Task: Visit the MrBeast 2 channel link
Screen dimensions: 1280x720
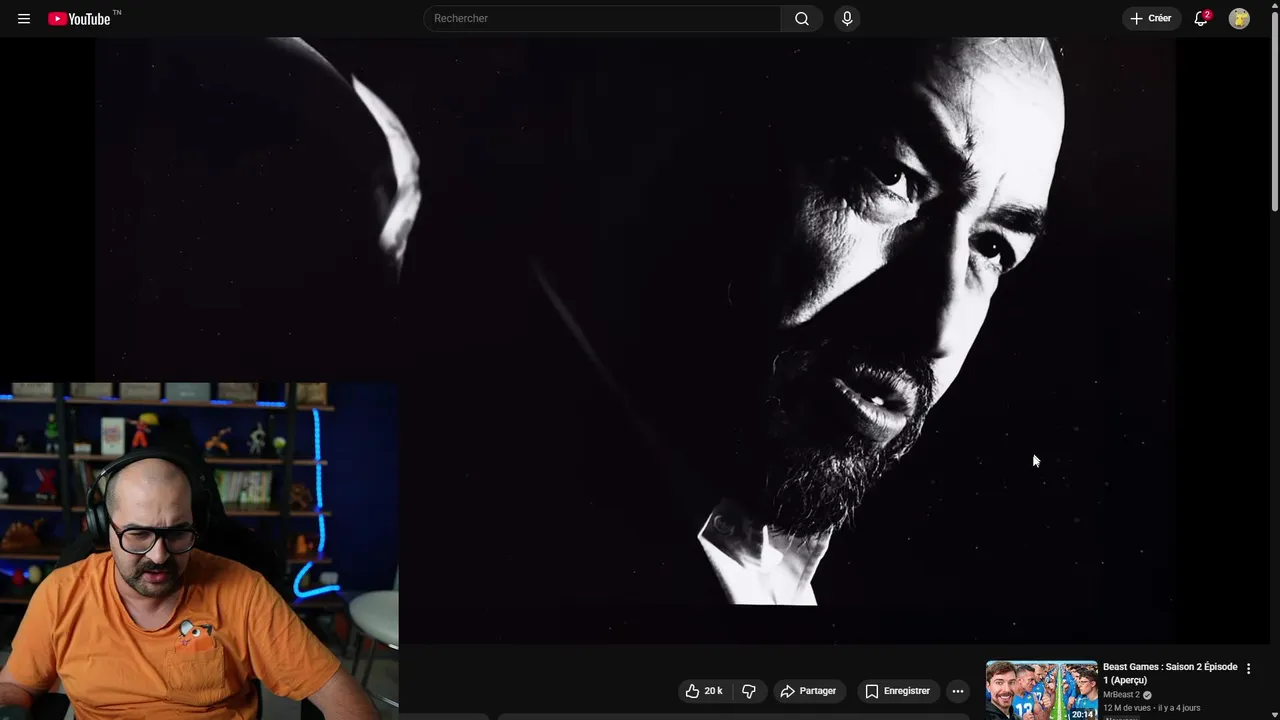Action: (x=1121, y=695)
